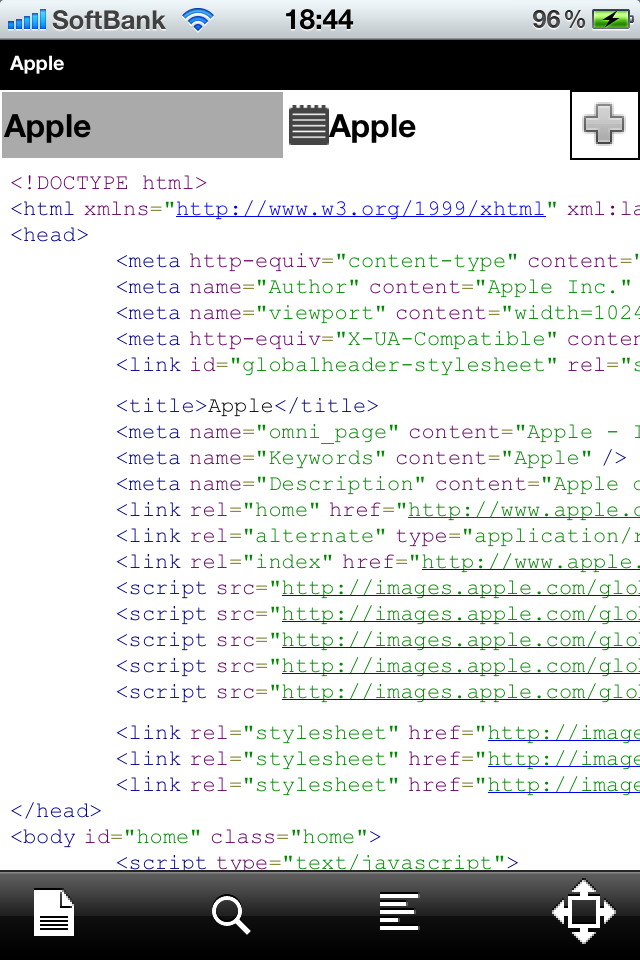The height and width of the screenshot is (960, 640).
Task: Open the last script src images.apple.com link
Action: pyautogui.click(x=461, y=692)
